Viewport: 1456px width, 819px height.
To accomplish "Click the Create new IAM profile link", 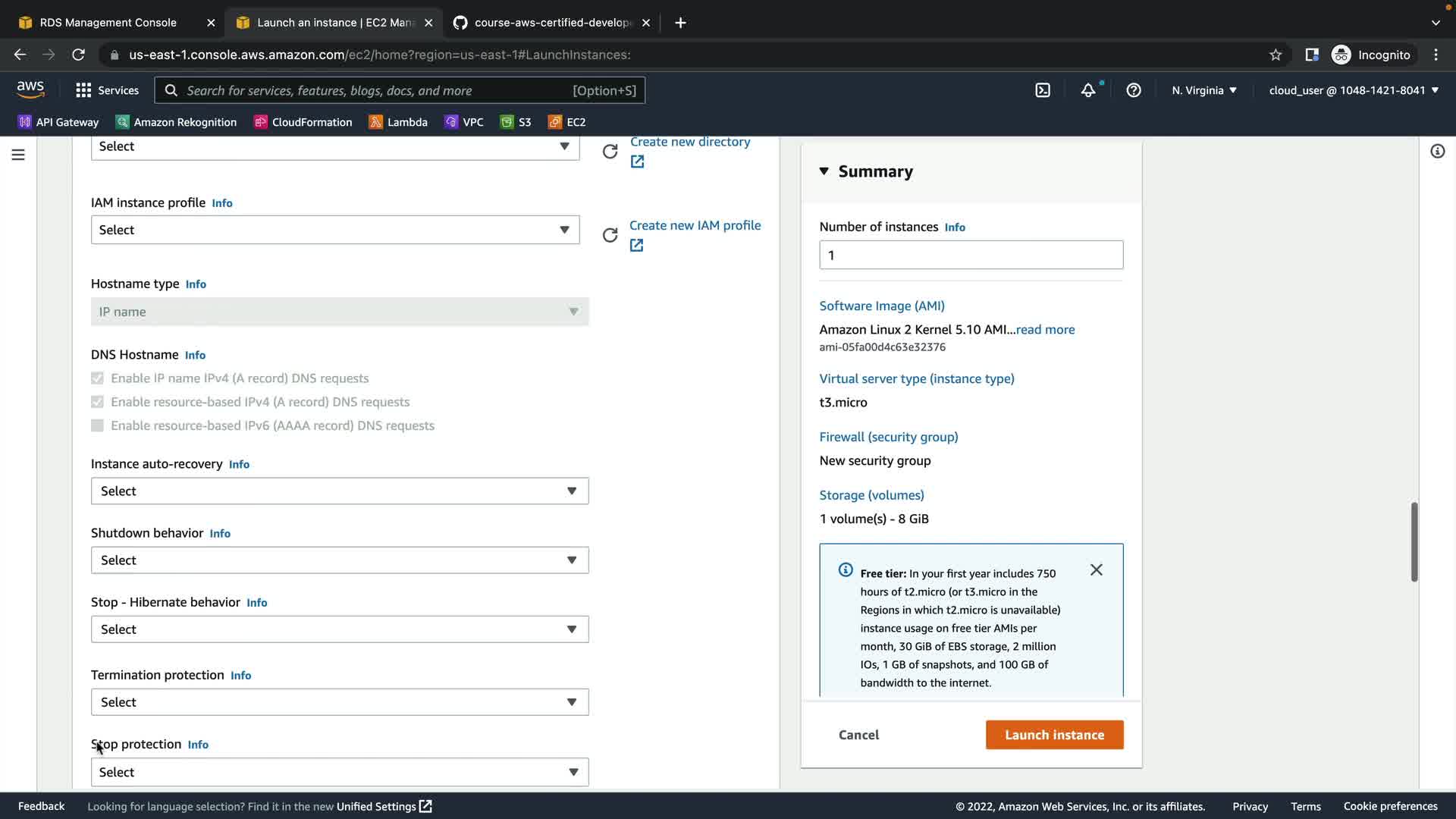I will point(695,226).
